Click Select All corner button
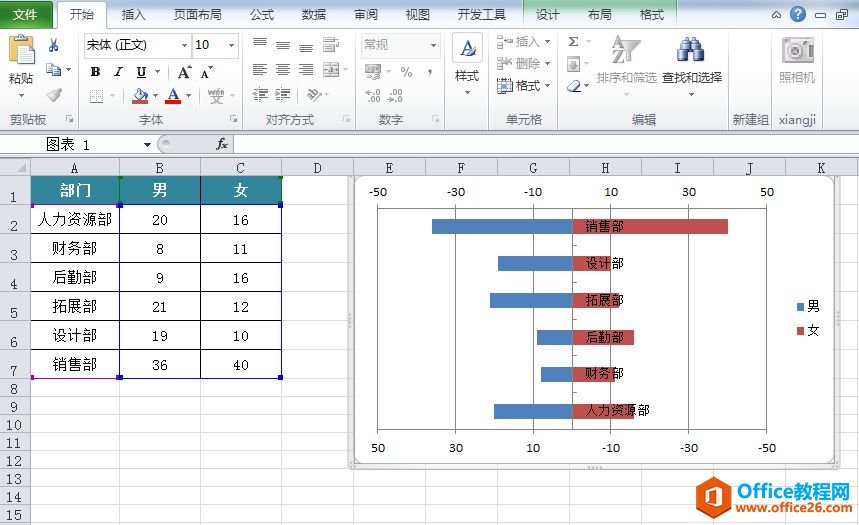Viewport: 859px width, 525px height. tap(15, 167)
